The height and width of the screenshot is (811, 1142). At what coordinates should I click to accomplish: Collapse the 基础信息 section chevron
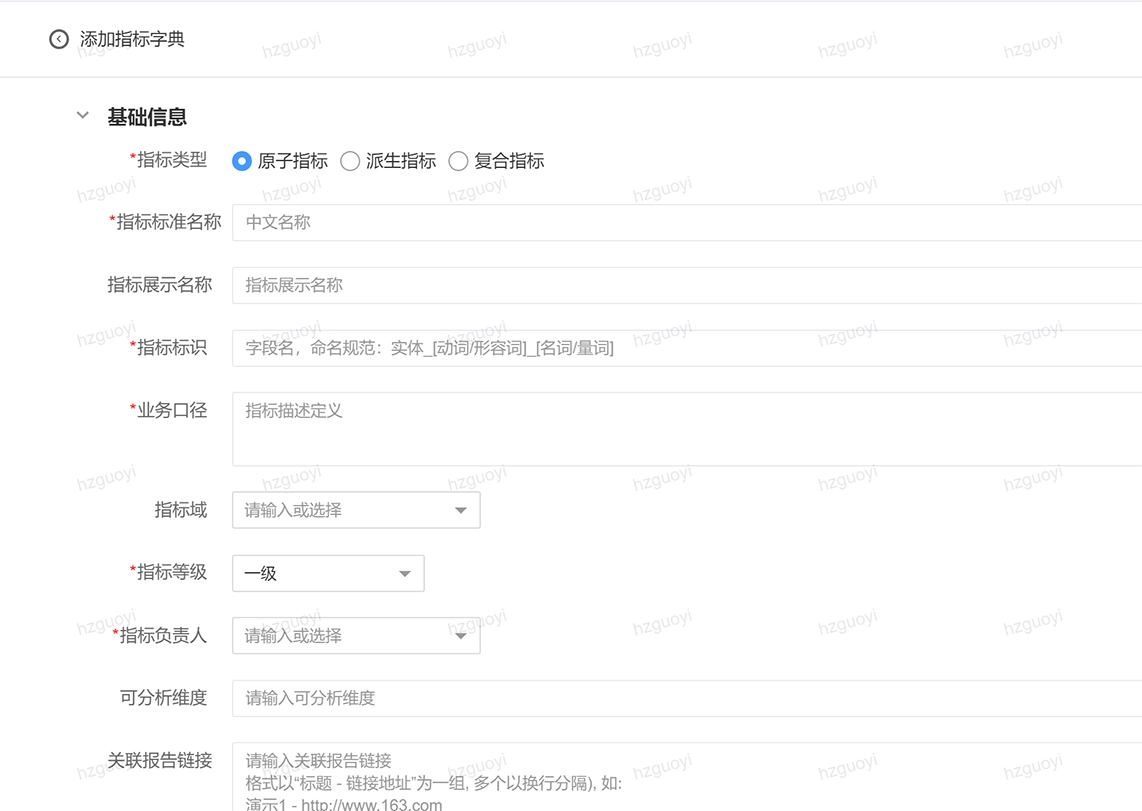(82, 115)
